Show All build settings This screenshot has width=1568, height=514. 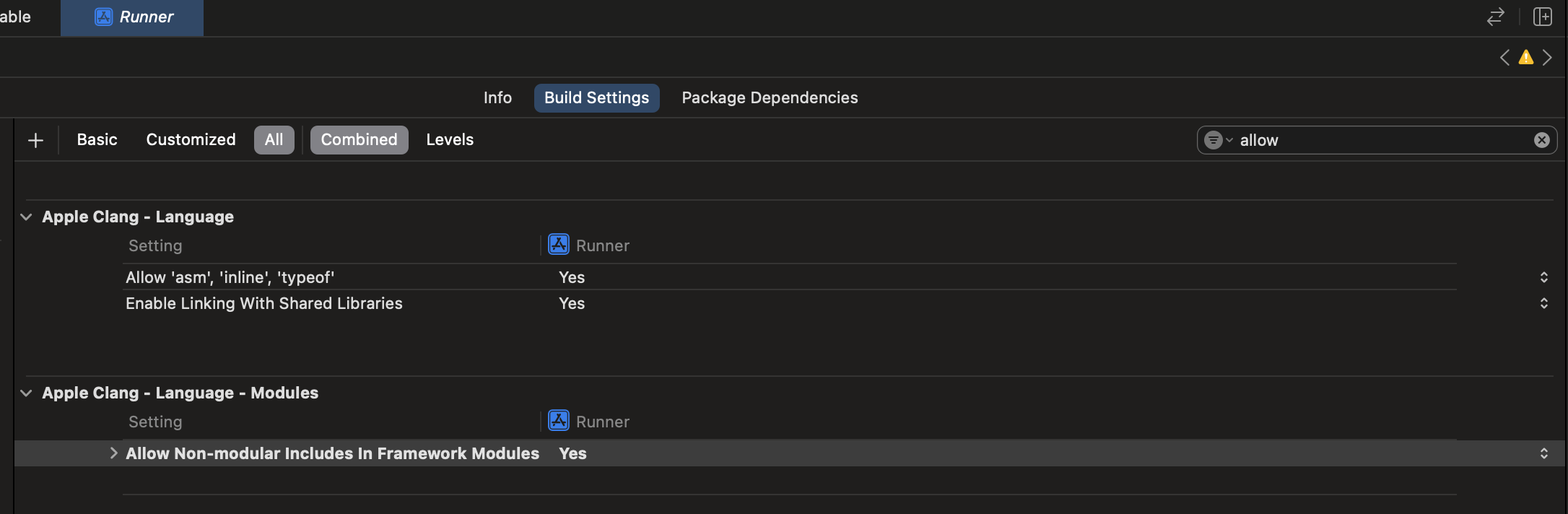point(274,140)
